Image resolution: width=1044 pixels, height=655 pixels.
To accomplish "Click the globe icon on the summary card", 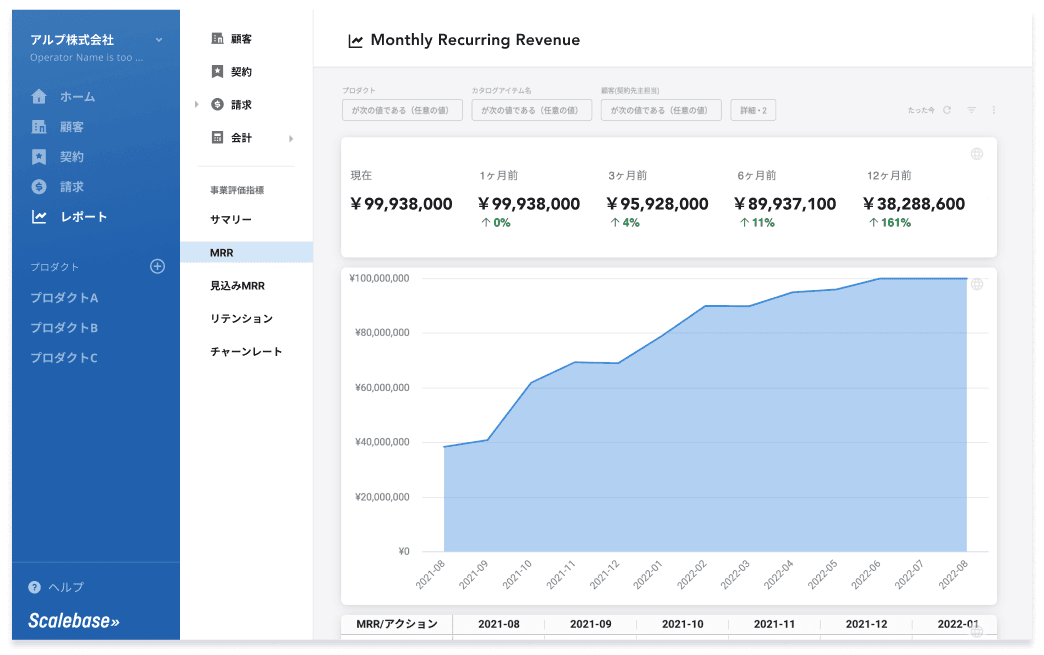I will (977, 154).
